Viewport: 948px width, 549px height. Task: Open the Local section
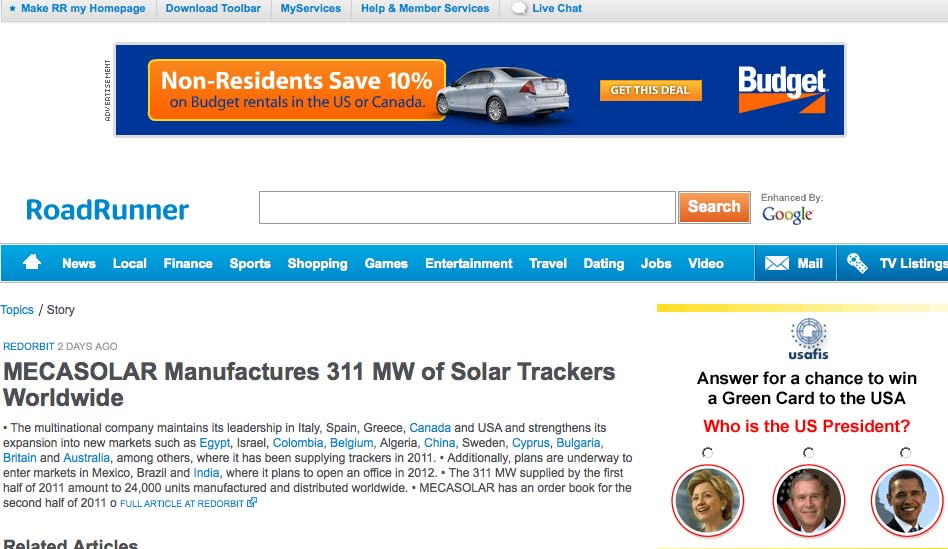pyautogui.click(x=129, y=264)
